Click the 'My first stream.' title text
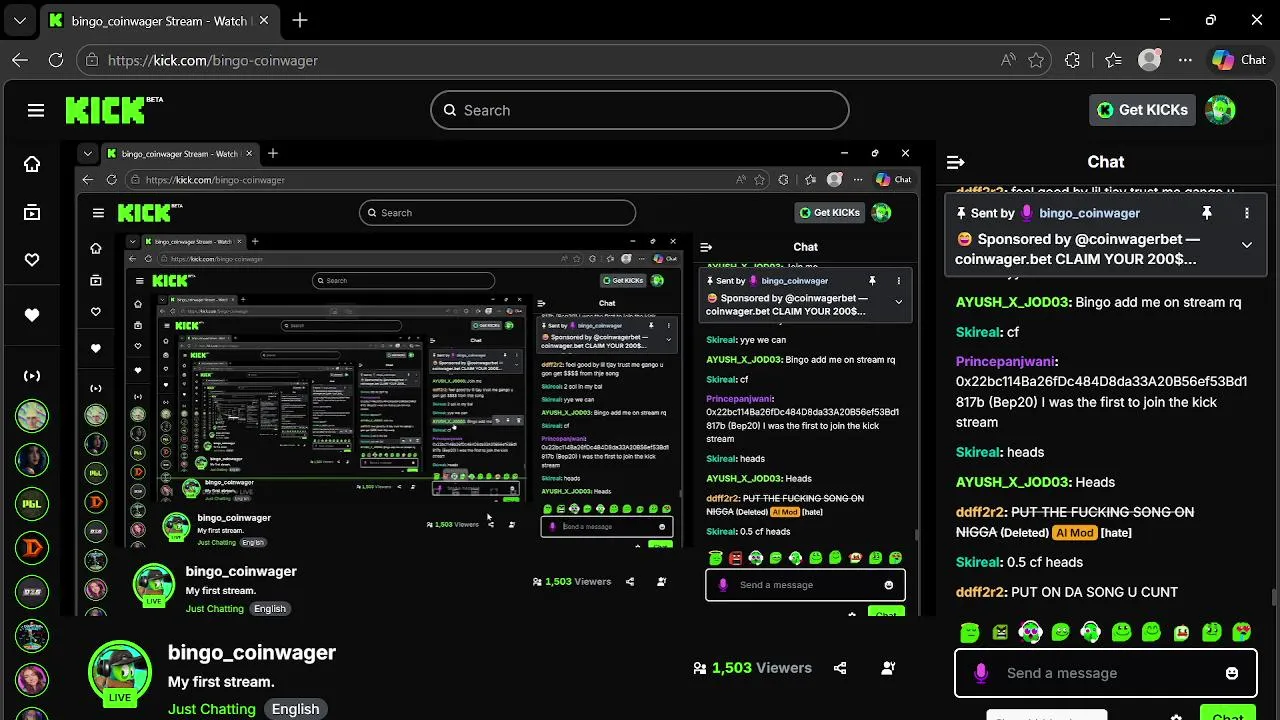The width and height of the screenshot is (1280, 720). (x=221, y=682)
